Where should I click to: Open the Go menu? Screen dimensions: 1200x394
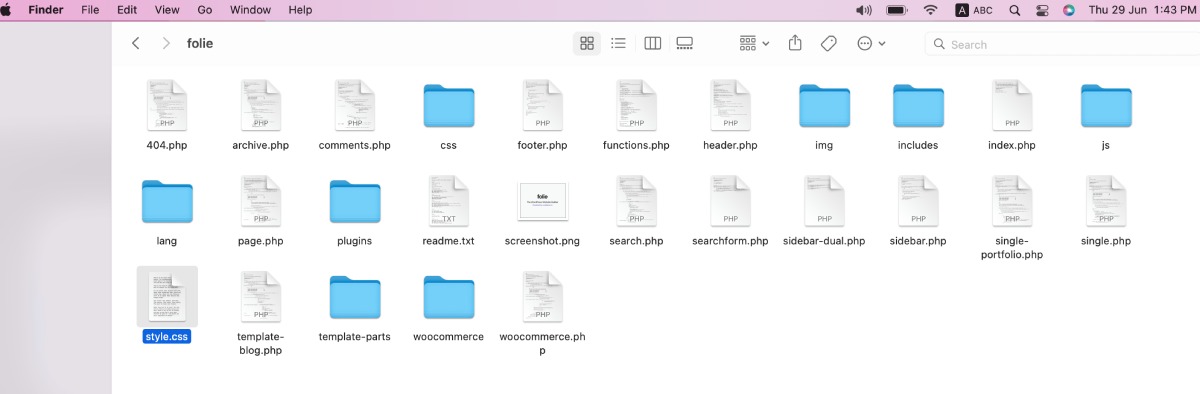coord(205,9)
